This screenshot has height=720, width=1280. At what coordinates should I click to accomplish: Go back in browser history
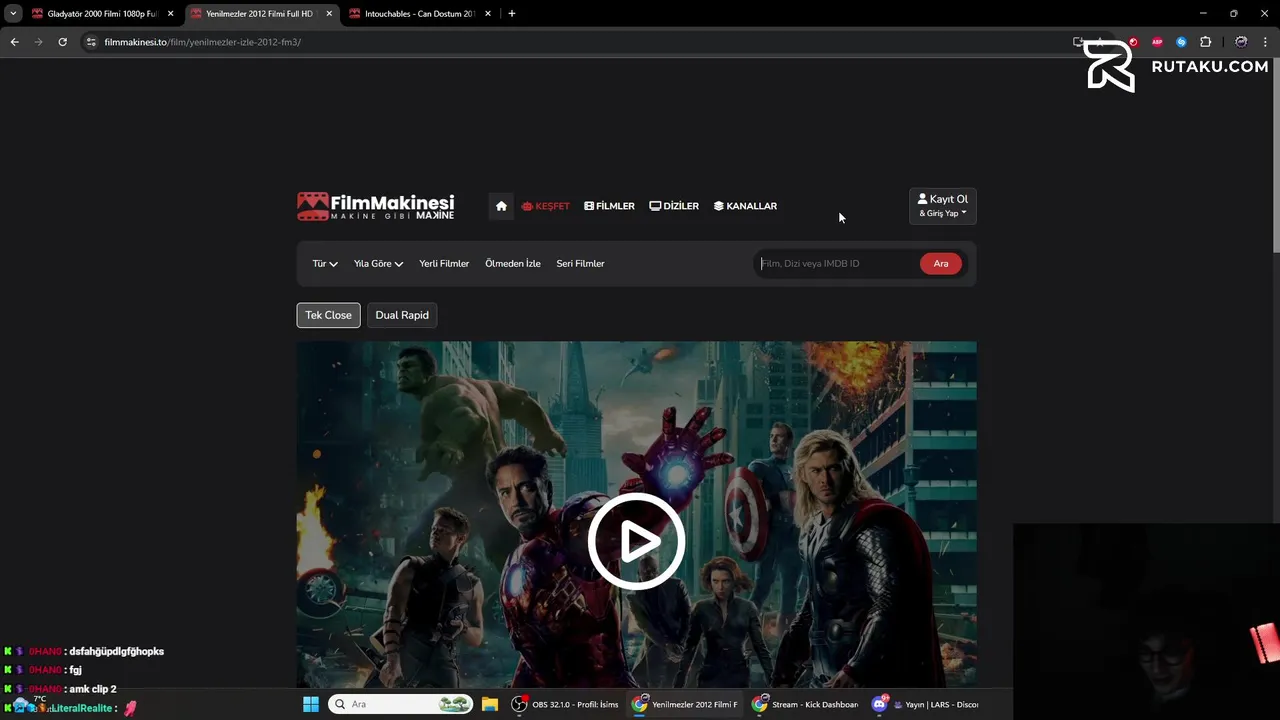coord(14,42)
